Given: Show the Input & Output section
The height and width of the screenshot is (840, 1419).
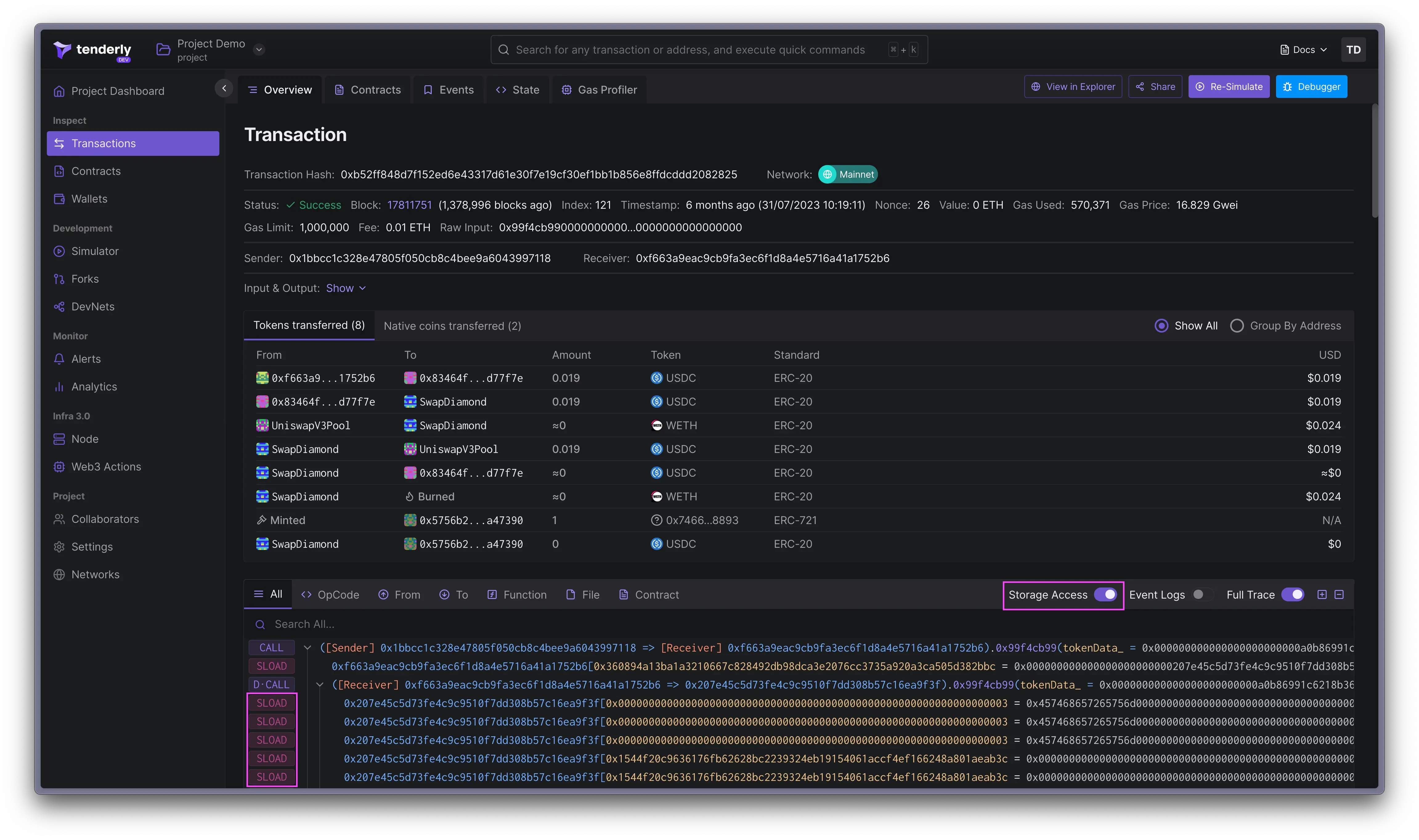Looking at the screenshot, I should (x=345, y=288).
